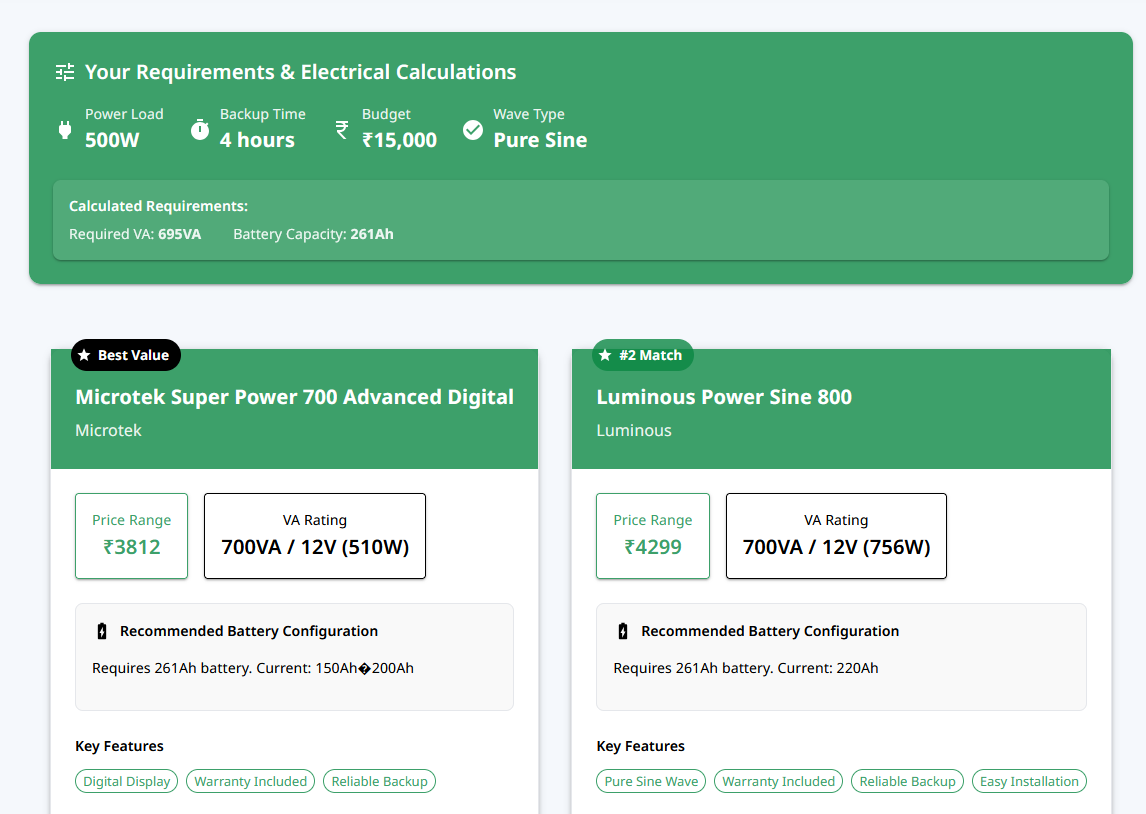Screen dimensions: 1146x814
Task: Click the Microtek brand name
Action: click(108, 430)
